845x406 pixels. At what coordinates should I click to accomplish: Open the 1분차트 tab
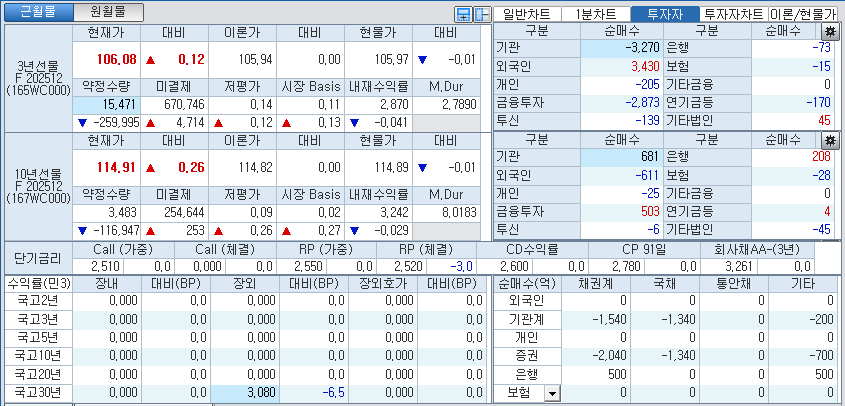point(595,14)
